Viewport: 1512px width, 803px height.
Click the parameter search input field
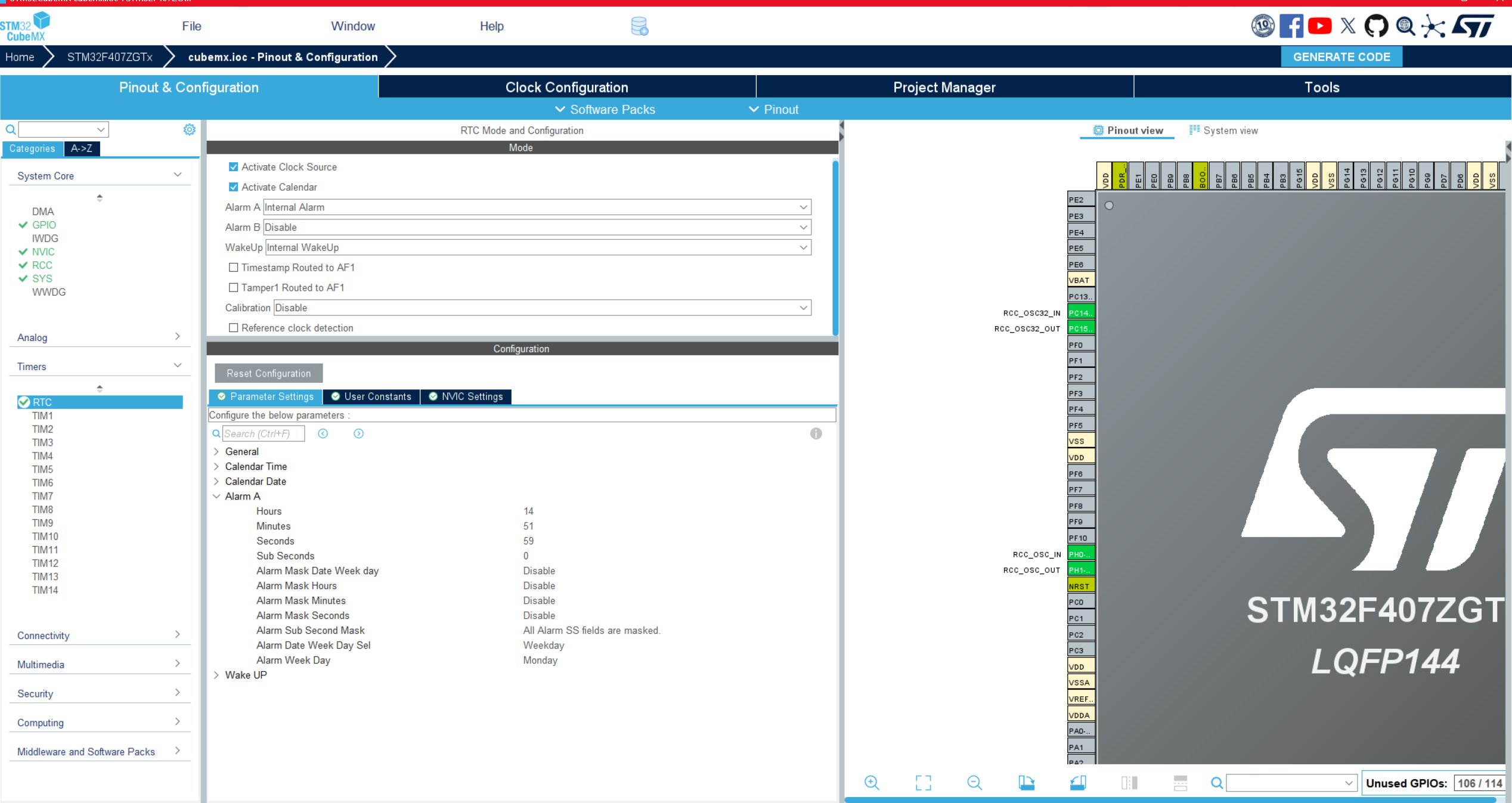tap(263, 433)
